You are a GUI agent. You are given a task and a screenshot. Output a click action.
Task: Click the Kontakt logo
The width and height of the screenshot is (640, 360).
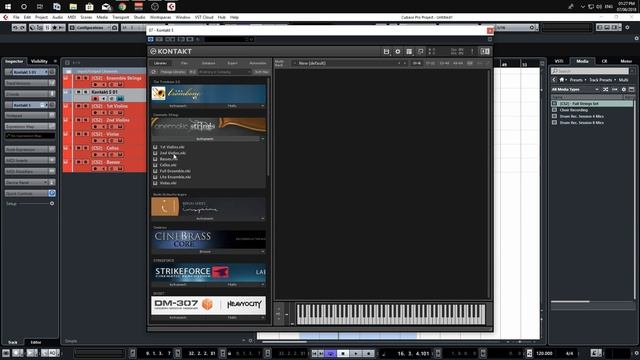[x=171, y=51]
